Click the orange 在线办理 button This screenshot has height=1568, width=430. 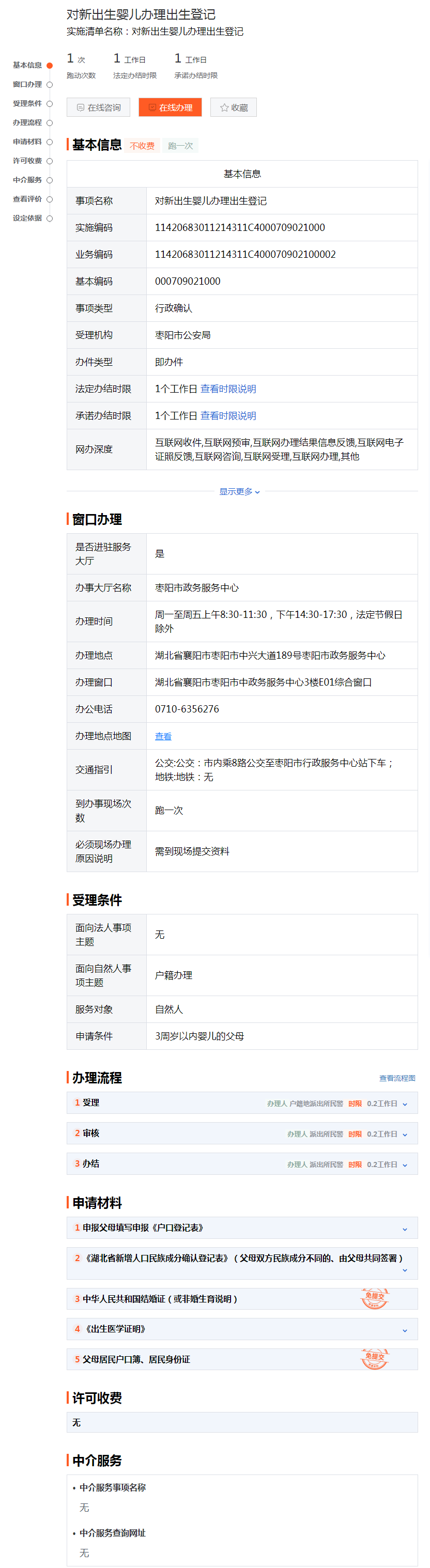tap(170, 107)
